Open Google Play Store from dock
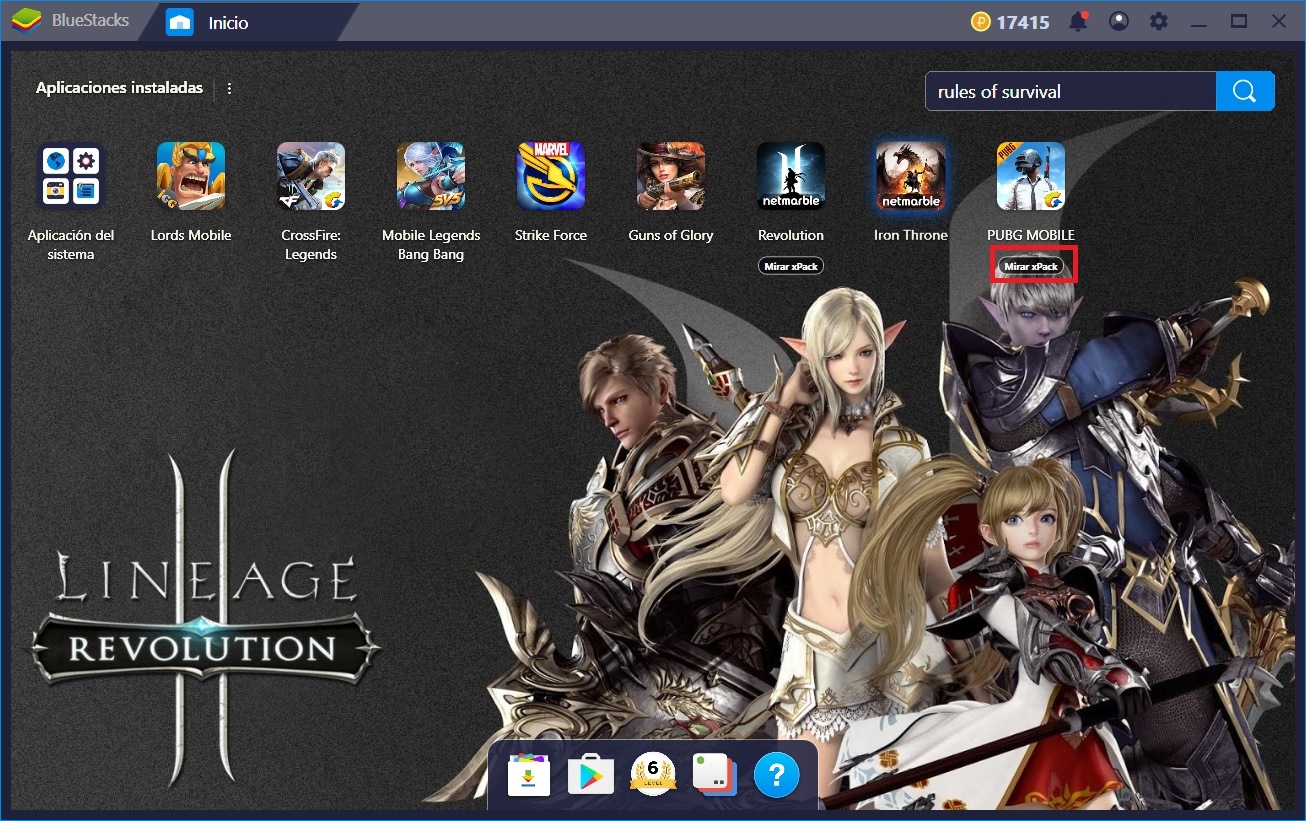This screenshot has height=821, width=1306. [590, 775]
